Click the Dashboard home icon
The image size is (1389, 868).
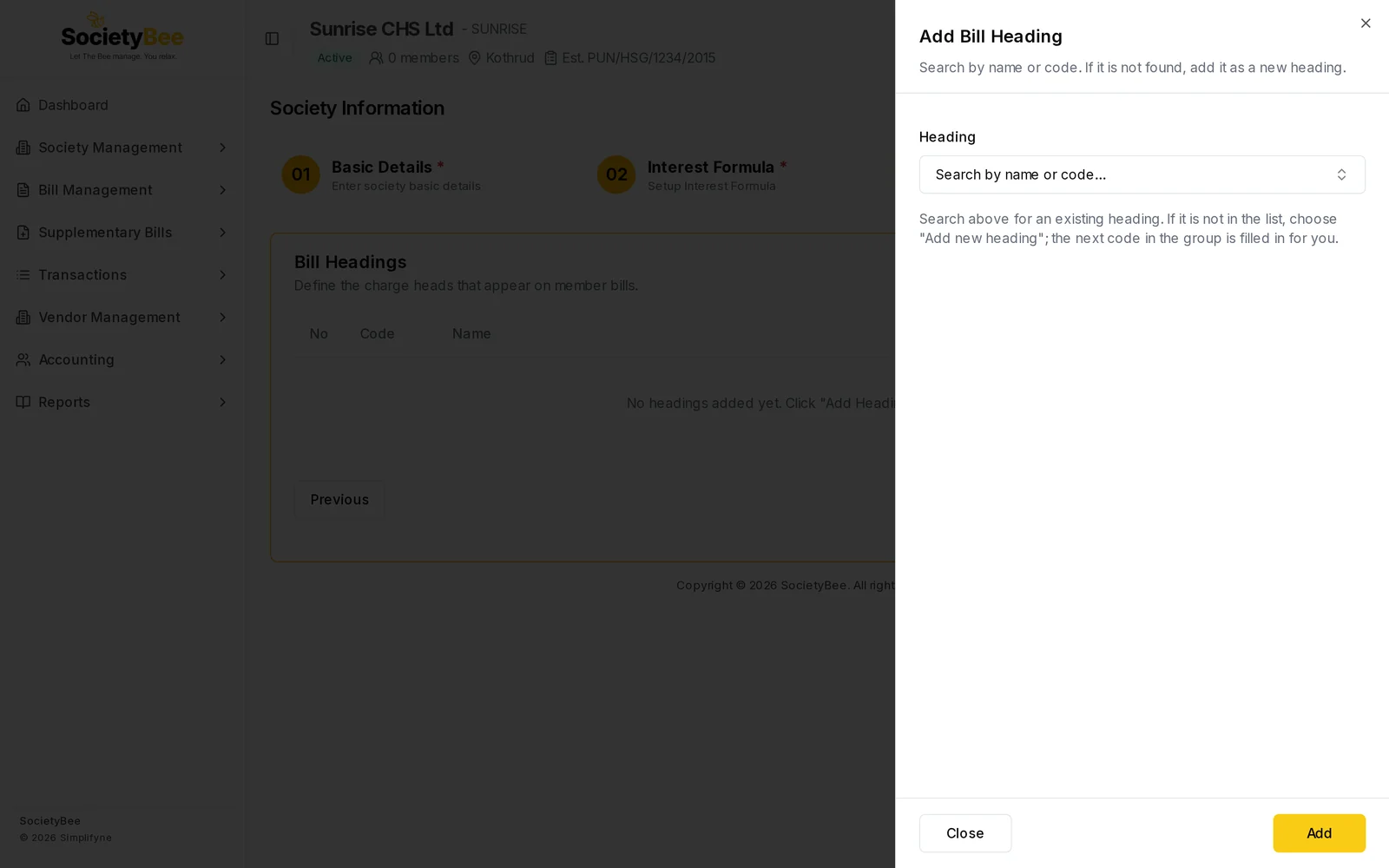tap(23, 105)
